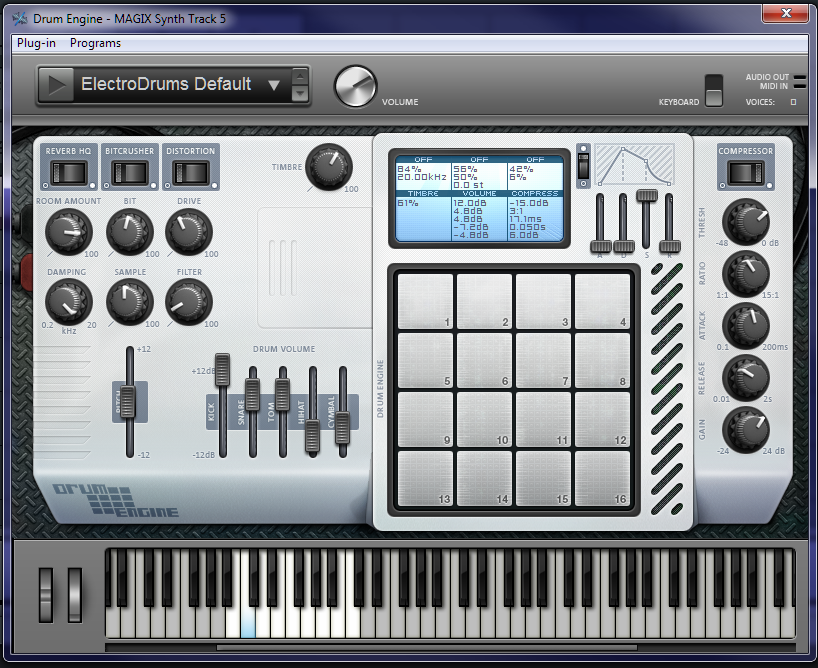Click the compressor GAIN knob
The height and width of the screenshot is (668, 818).
click(x=745, y=430)
